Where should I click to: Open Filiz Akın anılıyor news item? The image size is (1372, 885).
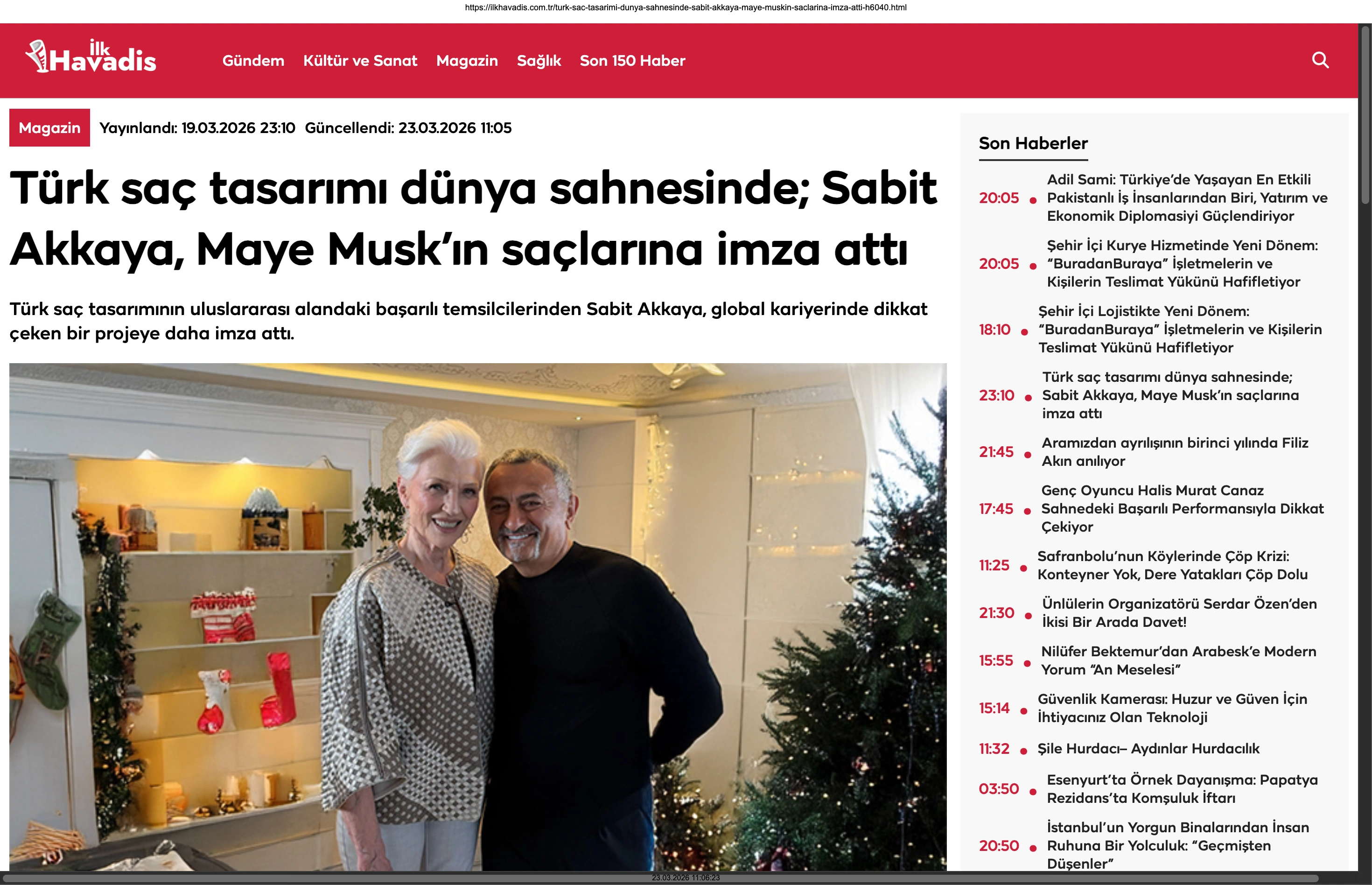coord(1175,452)
